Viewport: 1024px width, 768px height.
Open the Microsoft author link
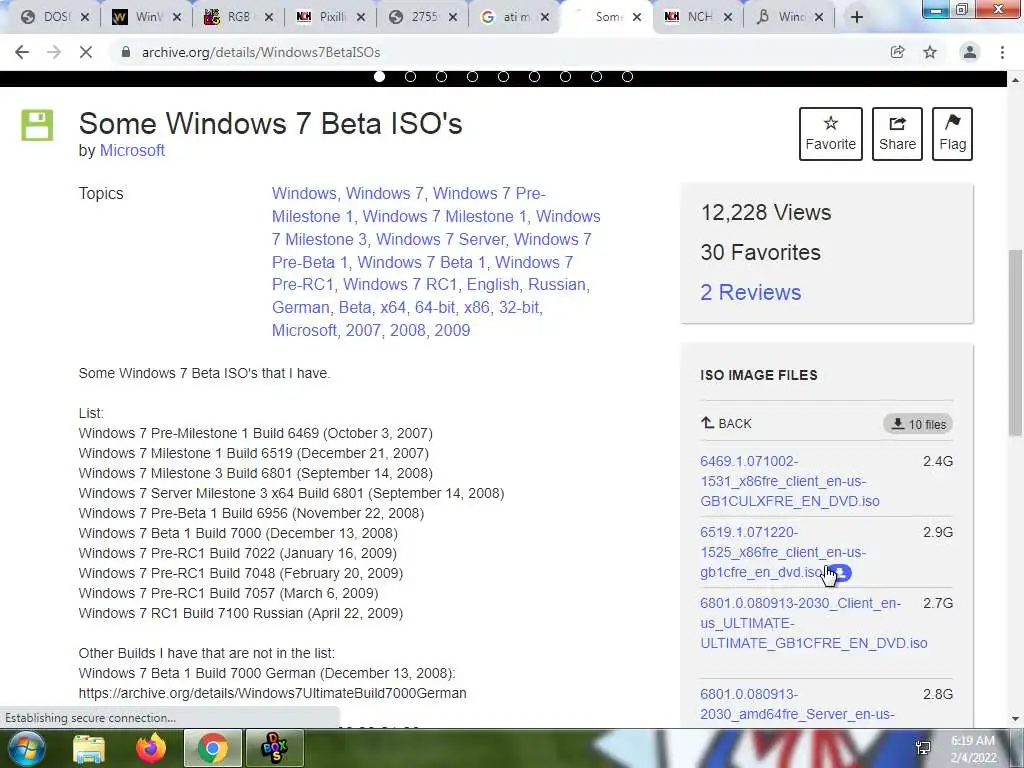click(132, 150)
